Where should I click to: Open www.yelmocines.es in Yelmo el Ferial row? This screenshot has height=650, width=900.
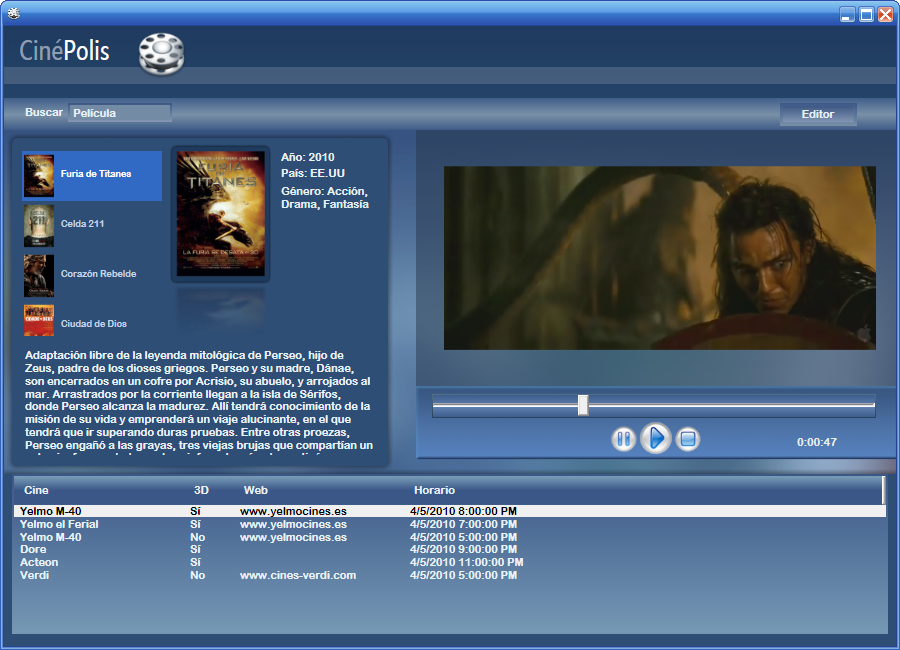tap(293, 524)
